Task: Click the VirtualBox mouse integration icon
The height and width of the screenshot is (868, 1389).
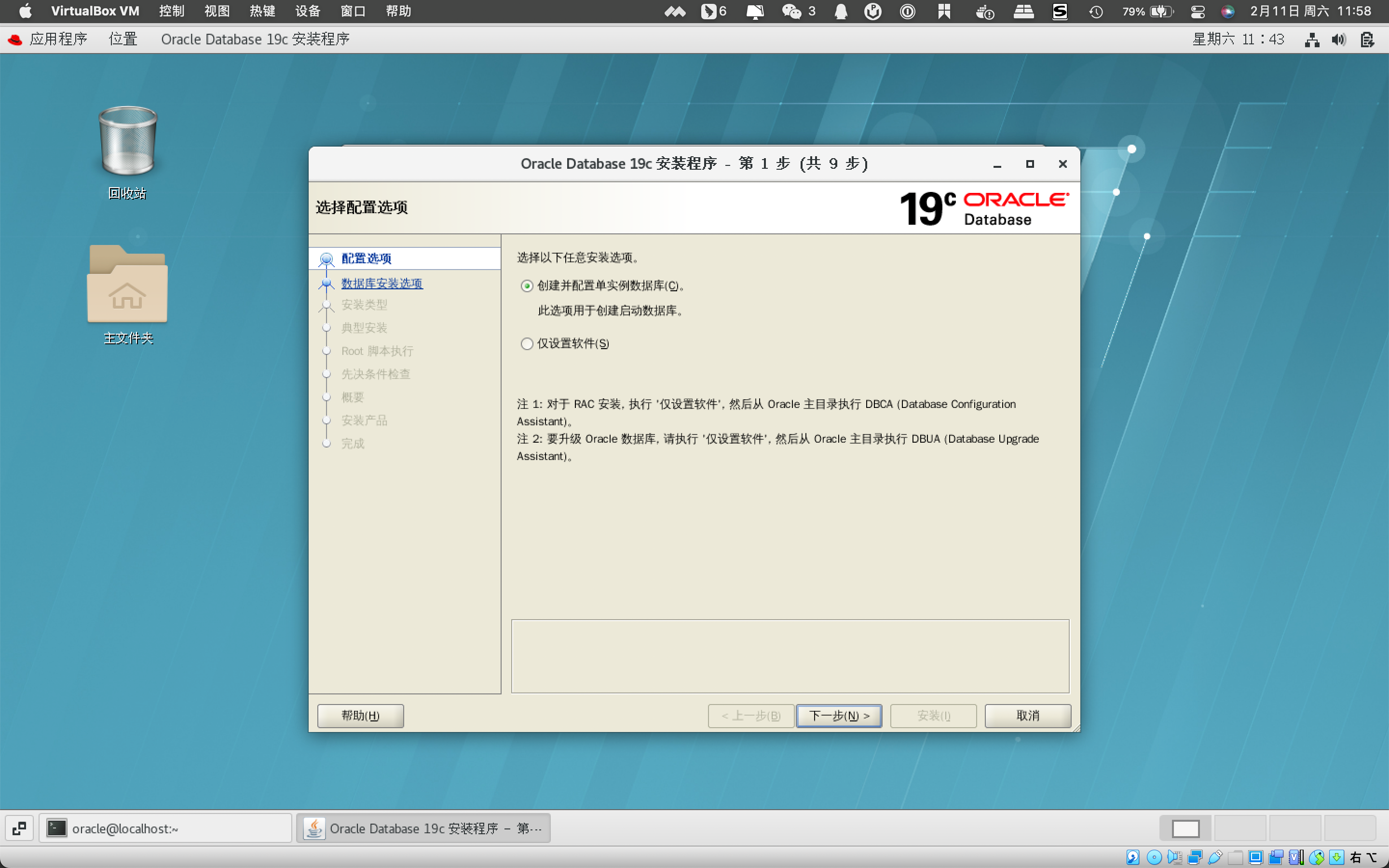Action: point(1317,857)
